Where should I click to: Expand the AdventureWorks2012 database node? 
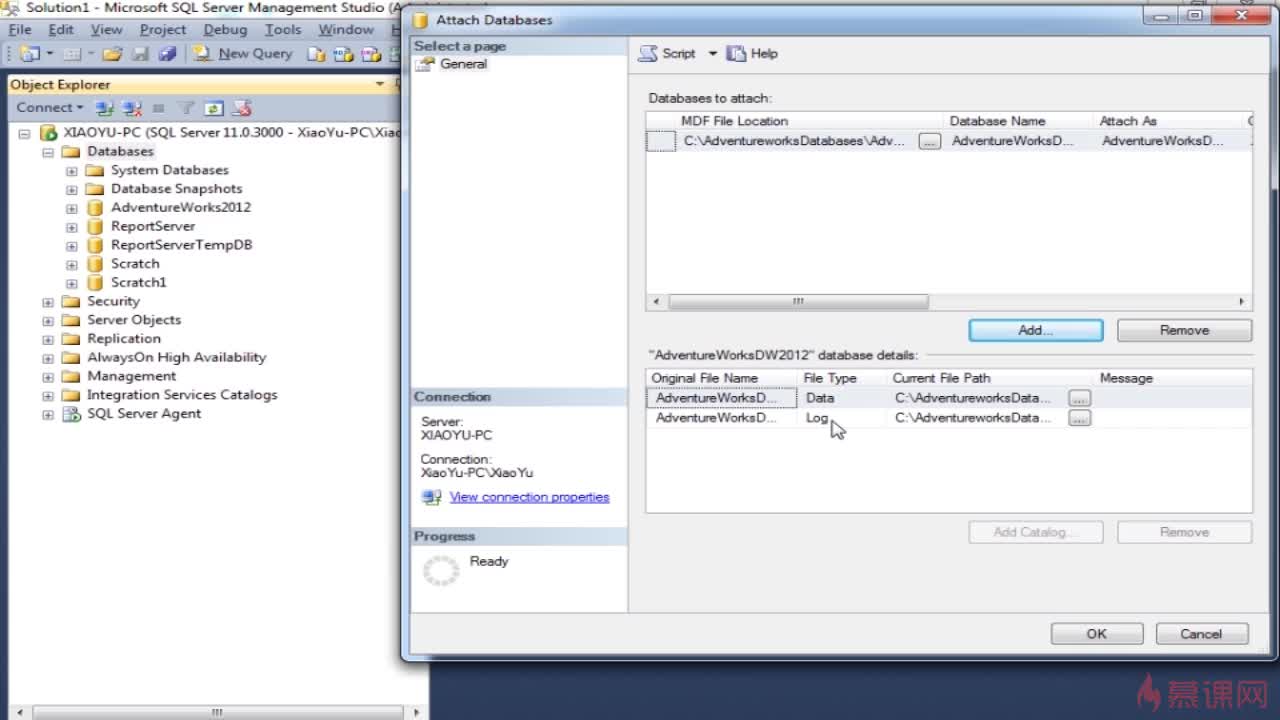click(x=72, y=208)
